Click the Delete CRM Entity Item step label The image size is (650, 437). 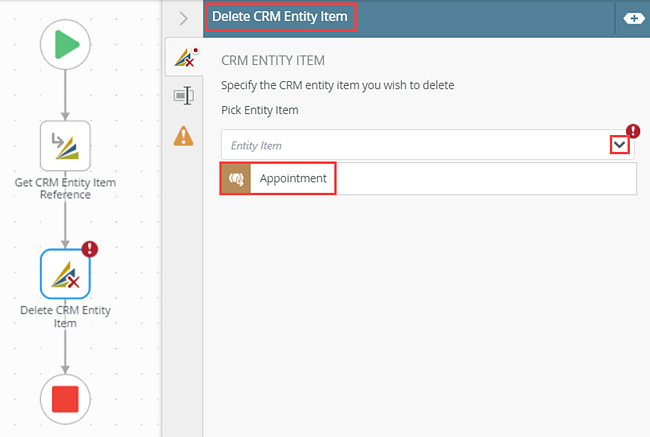pos(65,316)
